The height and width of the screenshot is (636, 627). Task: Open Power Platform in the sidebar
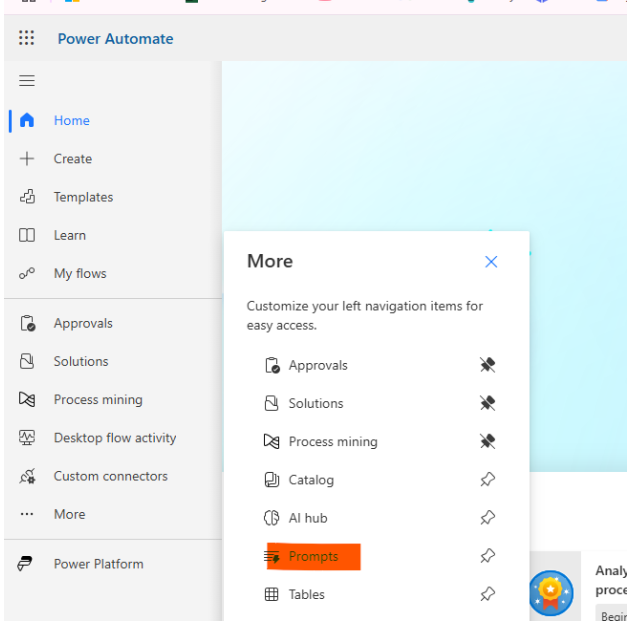(x=99, y=564)
